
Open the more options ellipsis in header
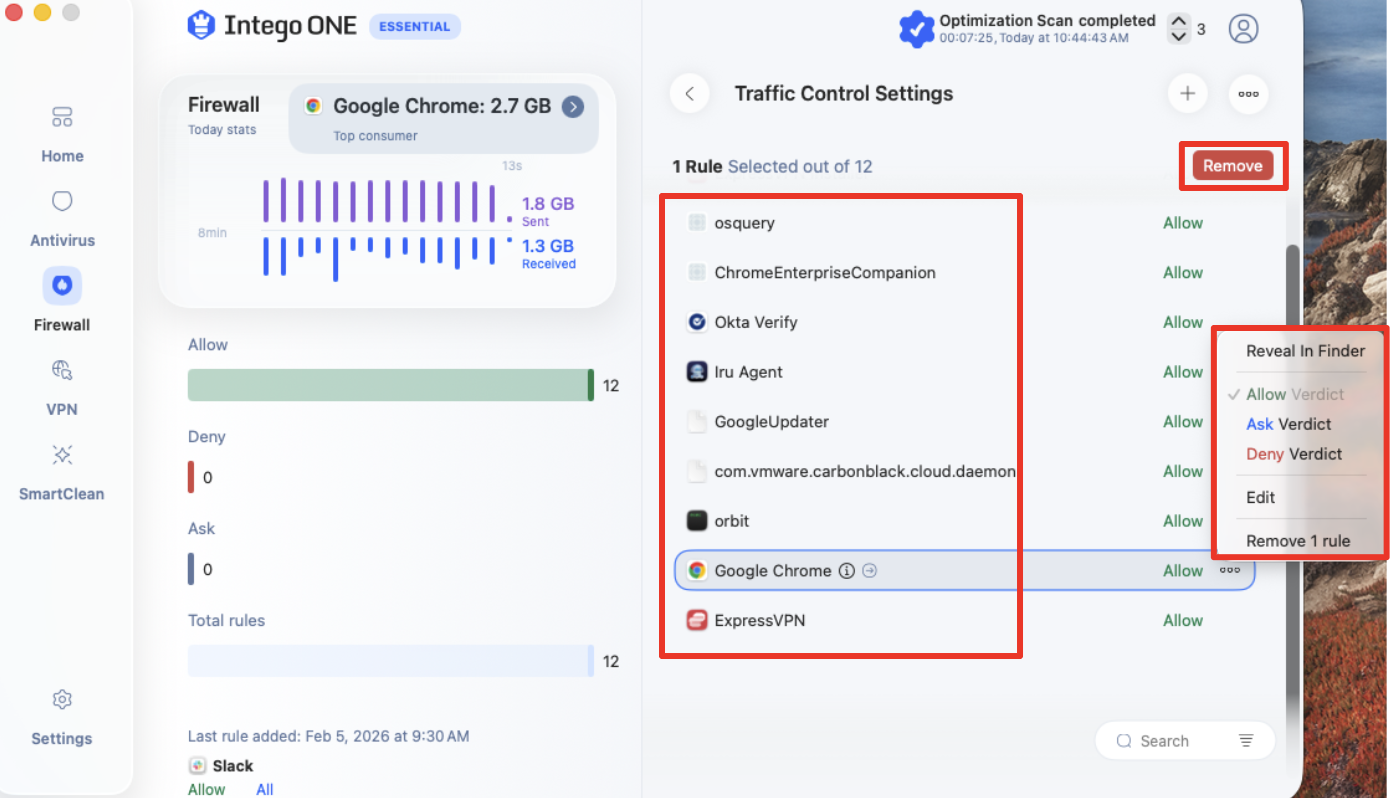(x=1248, y=94)
